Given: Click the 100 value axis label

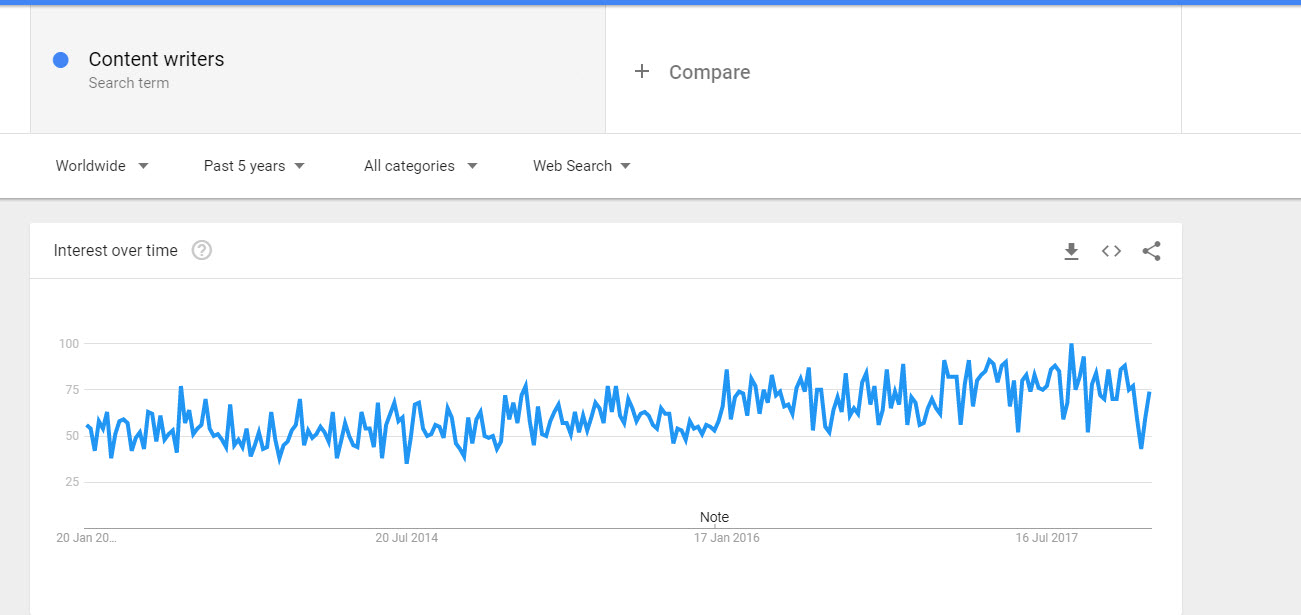Looking at the screenshot, I should pos(68,344).
